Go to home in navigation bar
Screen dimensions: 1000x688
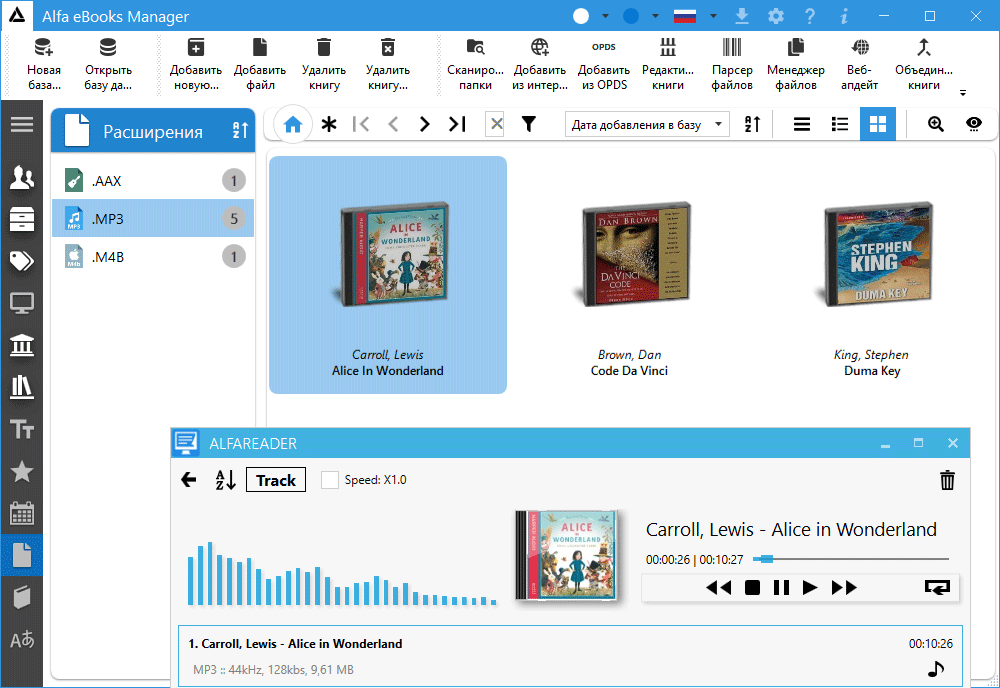tap(292, 124)
